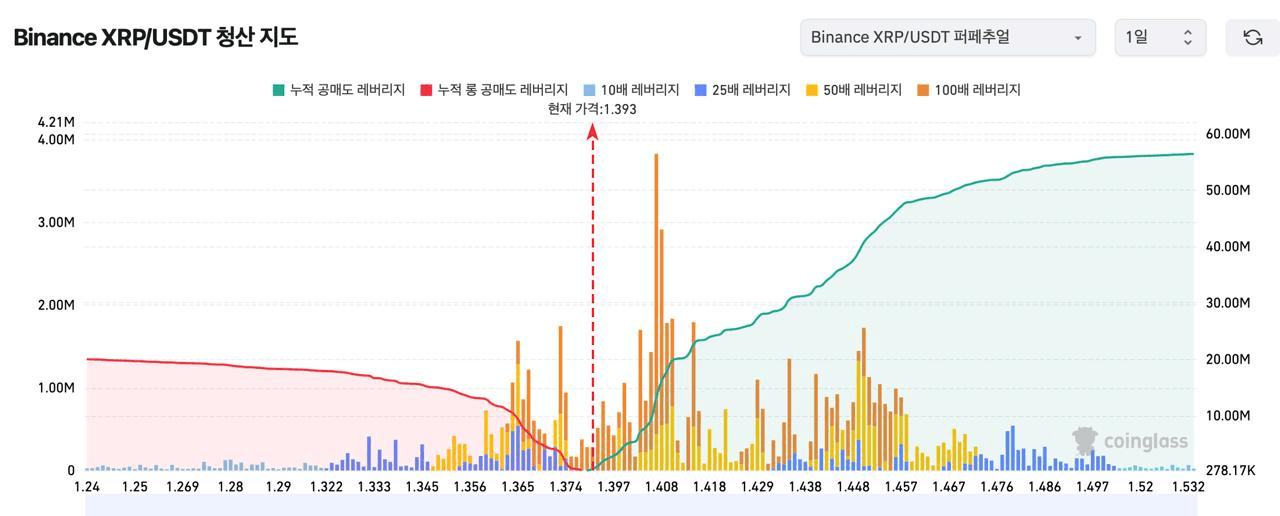Click the x-axis label 1.374
This screenshot has width=1280, height=516.
(x=566, y=486)
